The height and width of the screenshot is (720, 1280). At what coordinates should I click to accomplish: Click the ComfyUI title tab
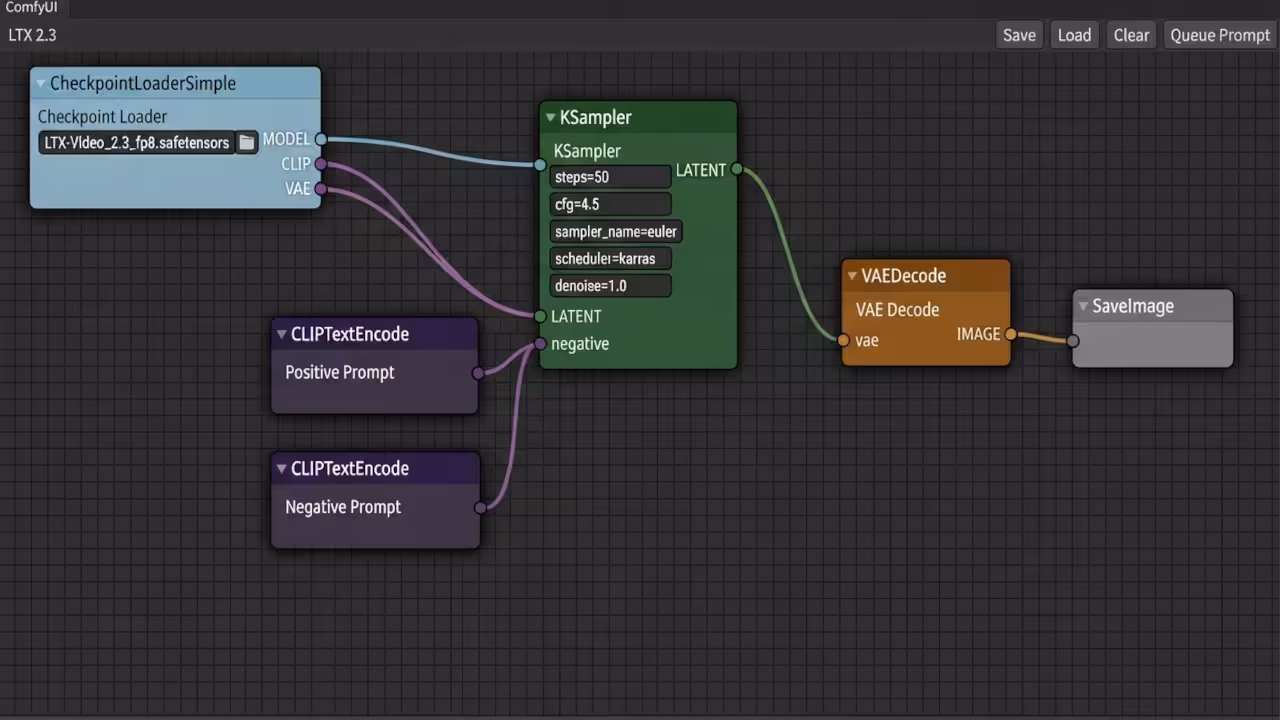pos(34,8)
